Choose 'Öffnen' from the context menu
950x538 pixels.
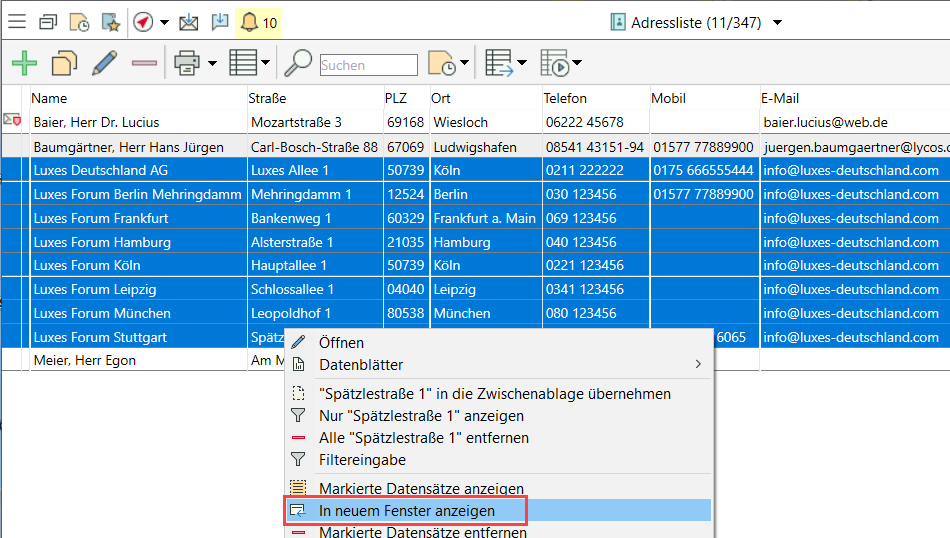[341, 343]
